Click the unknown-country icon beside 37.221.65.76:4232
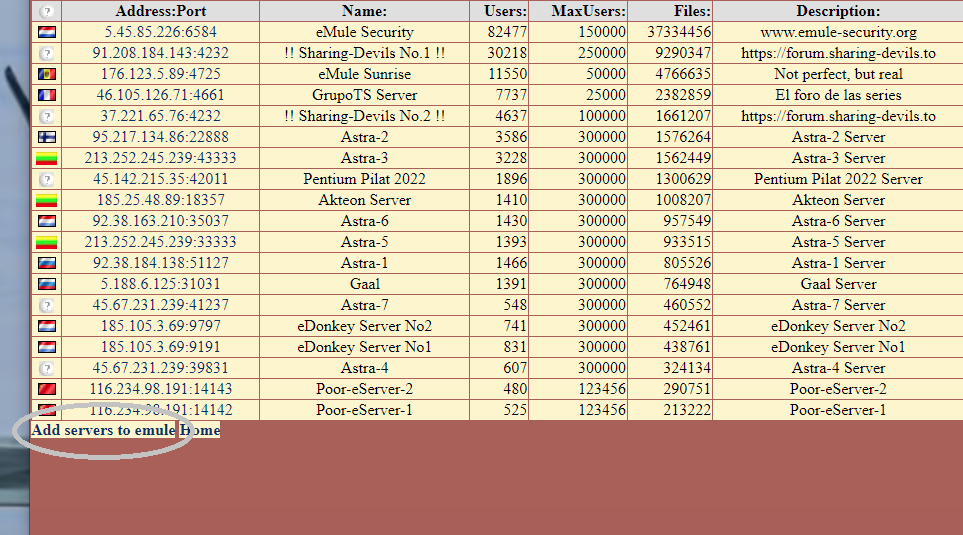 point(47,117)
